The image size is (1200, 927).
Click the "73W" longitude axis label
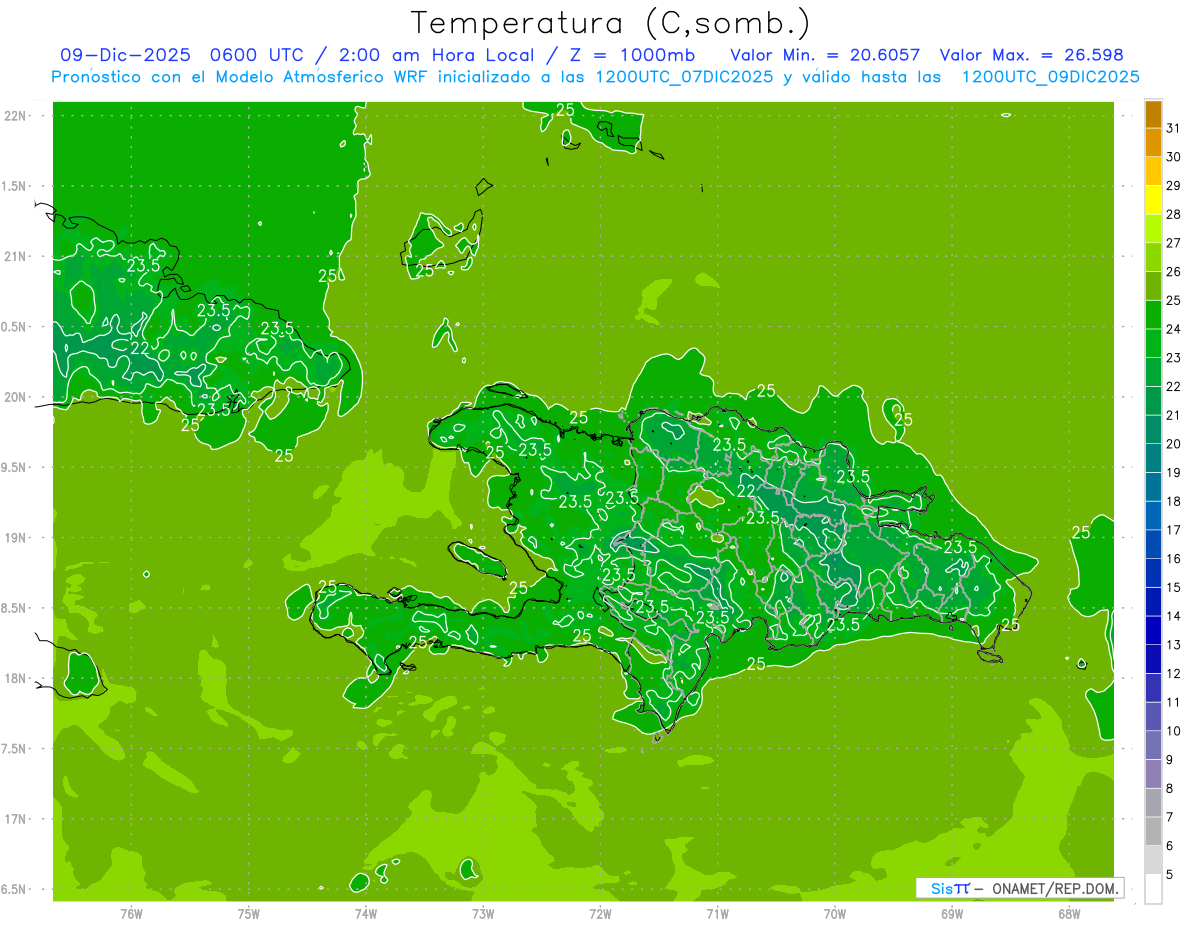click(x=482, y=913)
